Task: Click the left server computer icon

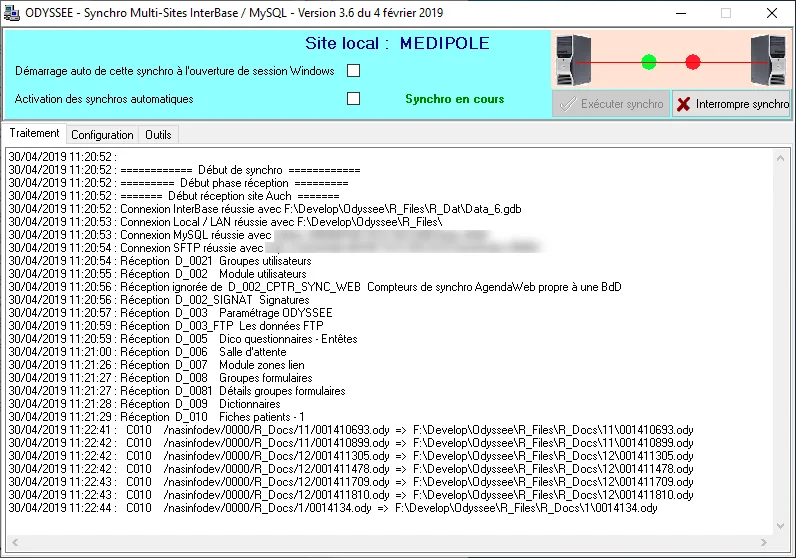Action: pos(573,59)
